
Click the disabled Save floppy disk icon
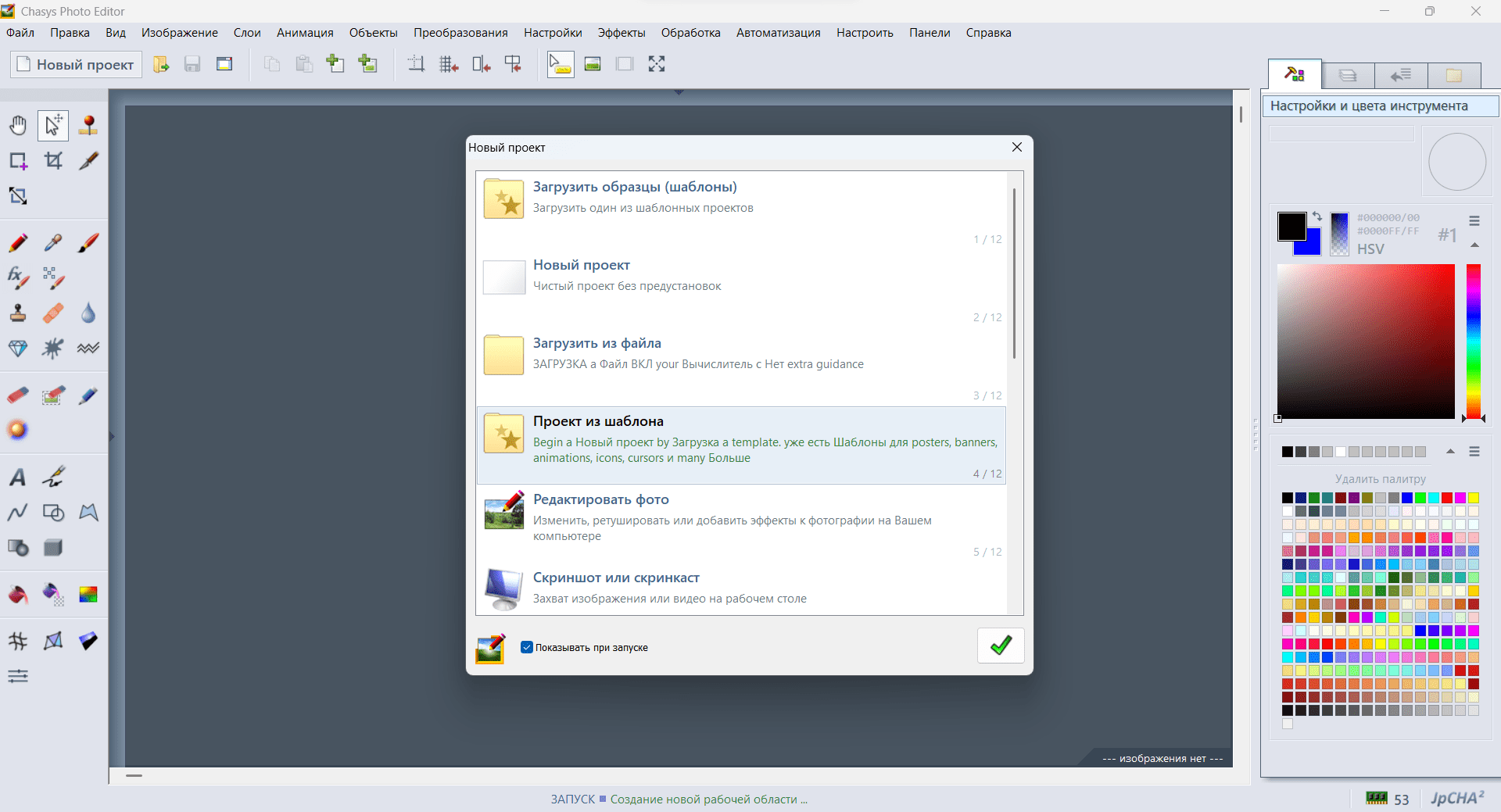(192, 64)
